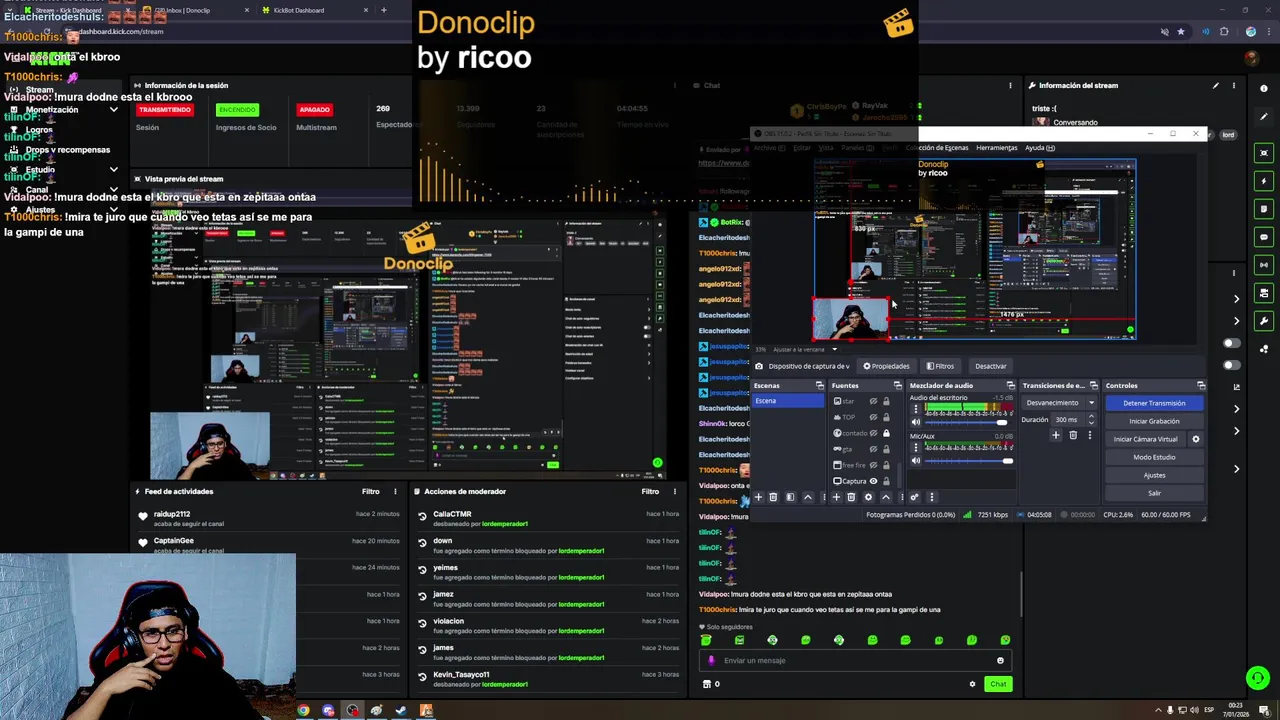Open Ayuda menu in OBS
Viewport: 1280px width, 720px height.
click(1040, 148)
